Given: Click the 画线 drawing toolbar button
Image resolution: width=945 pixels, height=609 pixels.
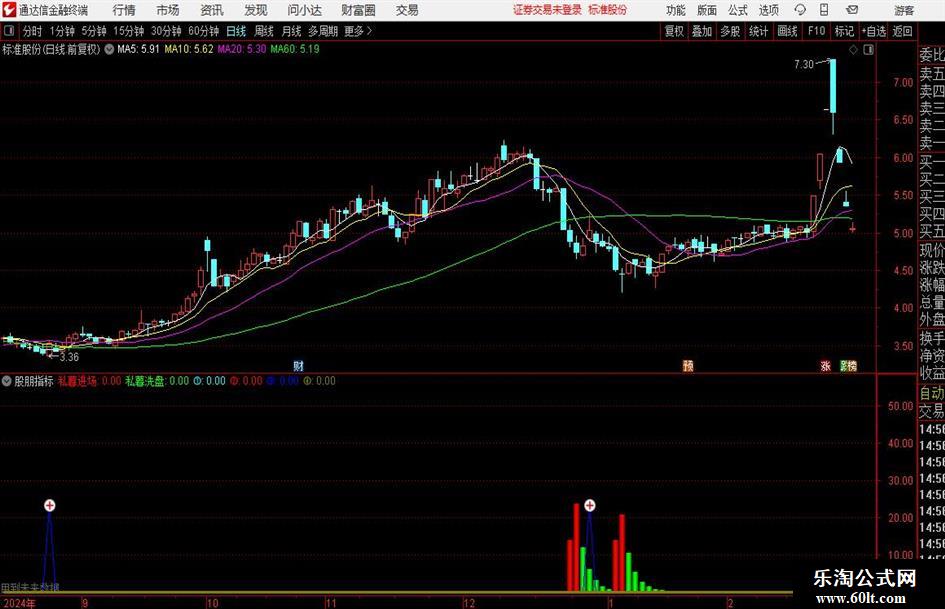Looking at the screenshot, I should (787, 31).
